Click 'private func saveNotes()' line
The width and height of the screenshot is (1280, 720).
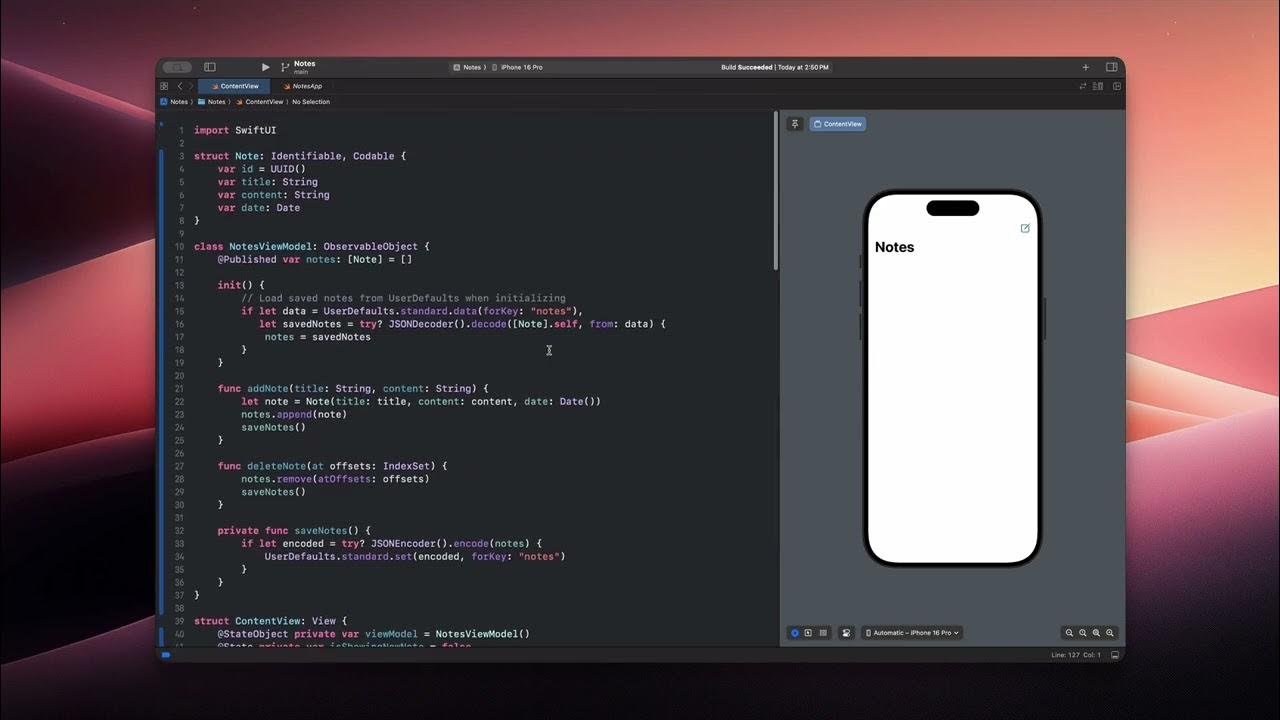click(x=294, y=530)
